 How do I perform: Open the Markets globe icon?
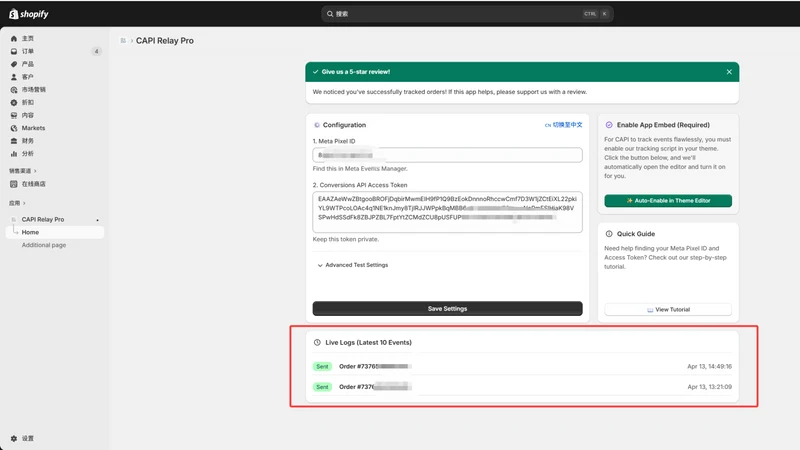click(x=14, y=128)
